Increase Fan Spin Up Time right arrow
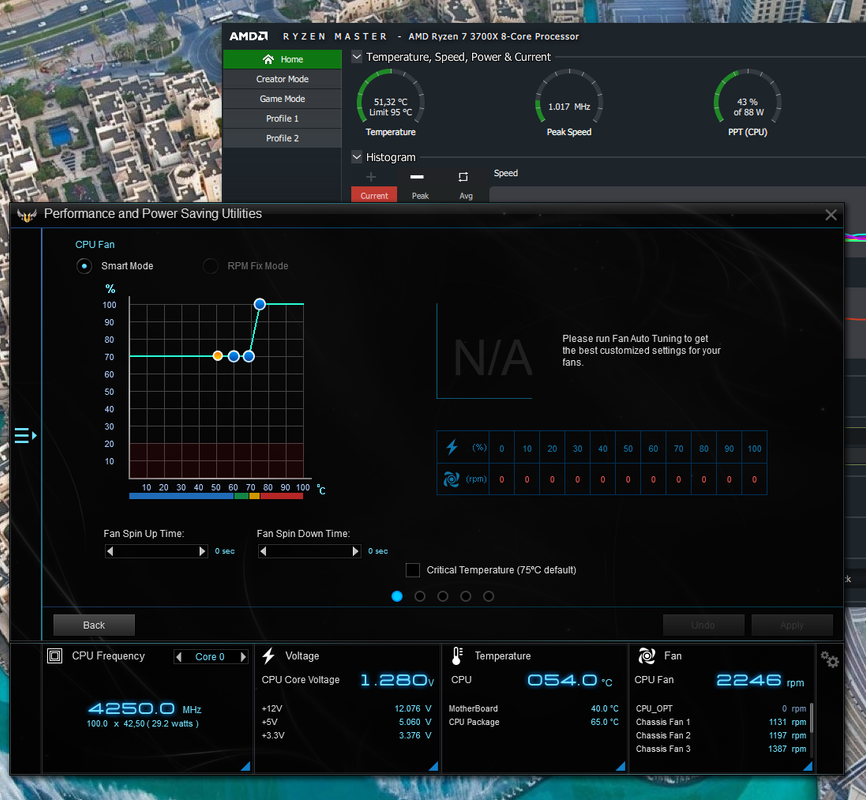The height and width of the screenshot is (800, 866). (202, 551)
